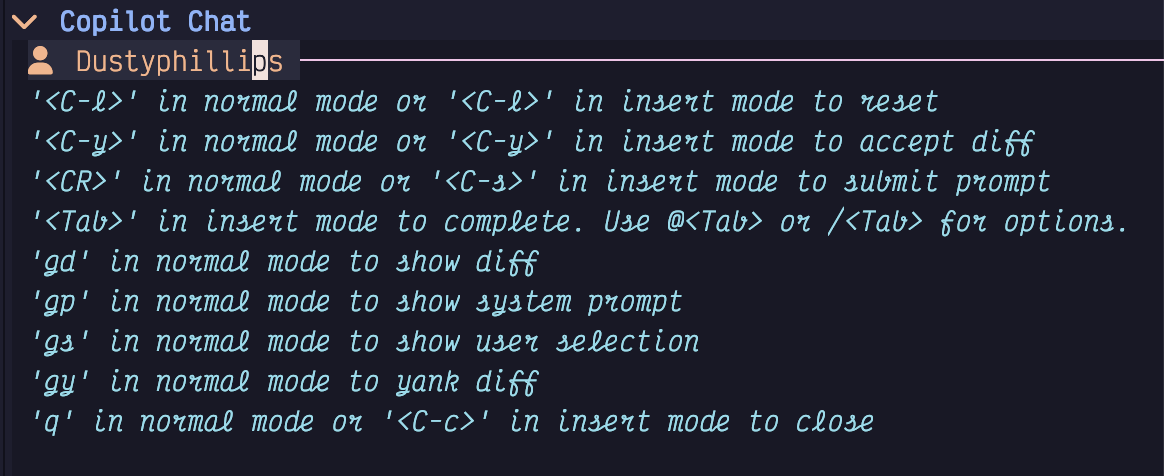
Task: Click the '<C-l>' reset help line
Action: [x=485, y=101]
